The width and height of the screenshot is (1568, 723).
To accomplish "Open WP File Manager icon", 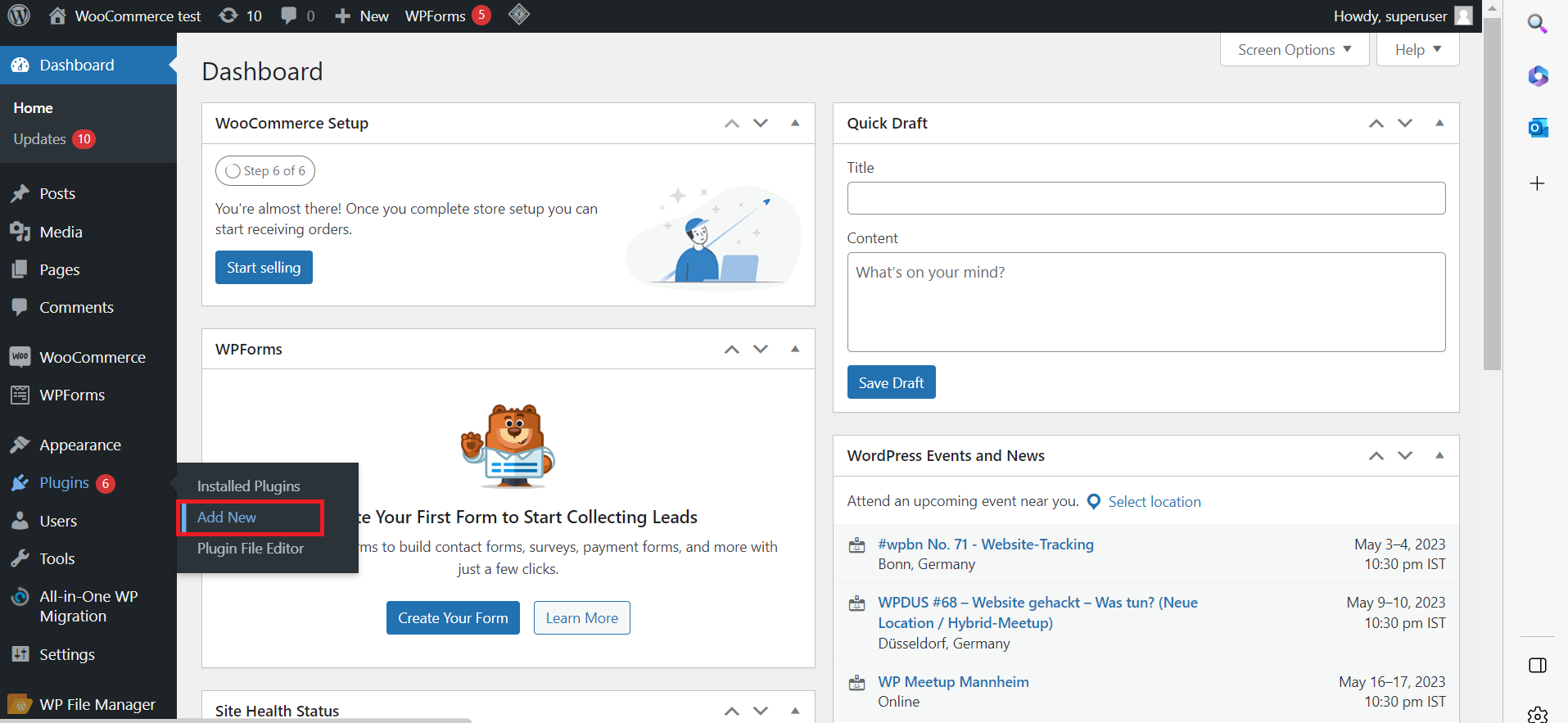I will point(20,704).
